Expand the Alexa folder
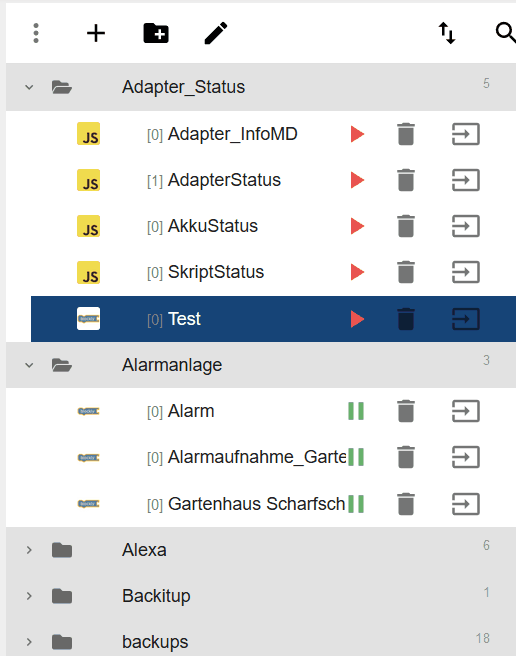The height and width of the screenshot is (656, 516). pyautogui.click(x=29, y=550)
